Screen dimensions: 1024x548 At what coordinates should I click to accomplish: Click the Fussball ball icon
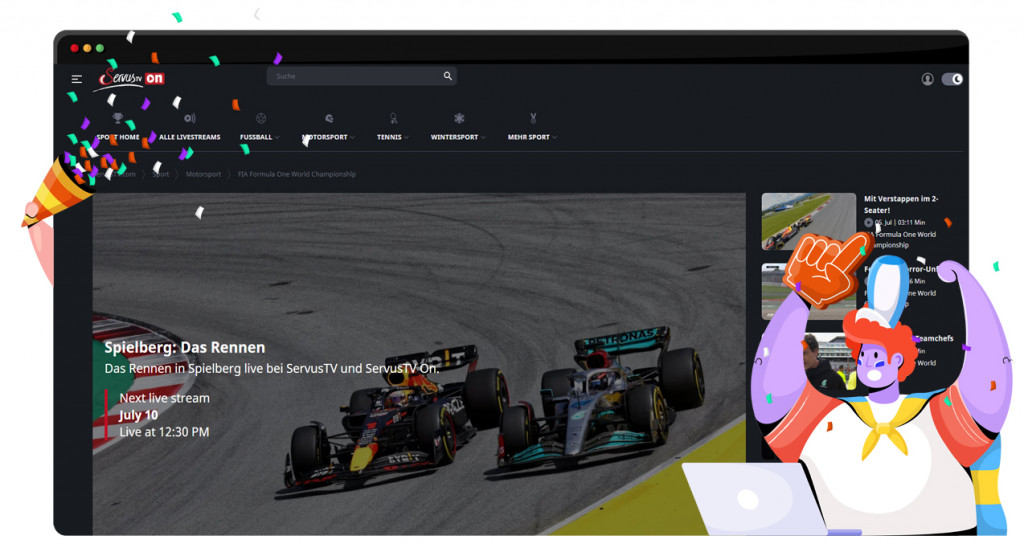click(x=261, y=118)
